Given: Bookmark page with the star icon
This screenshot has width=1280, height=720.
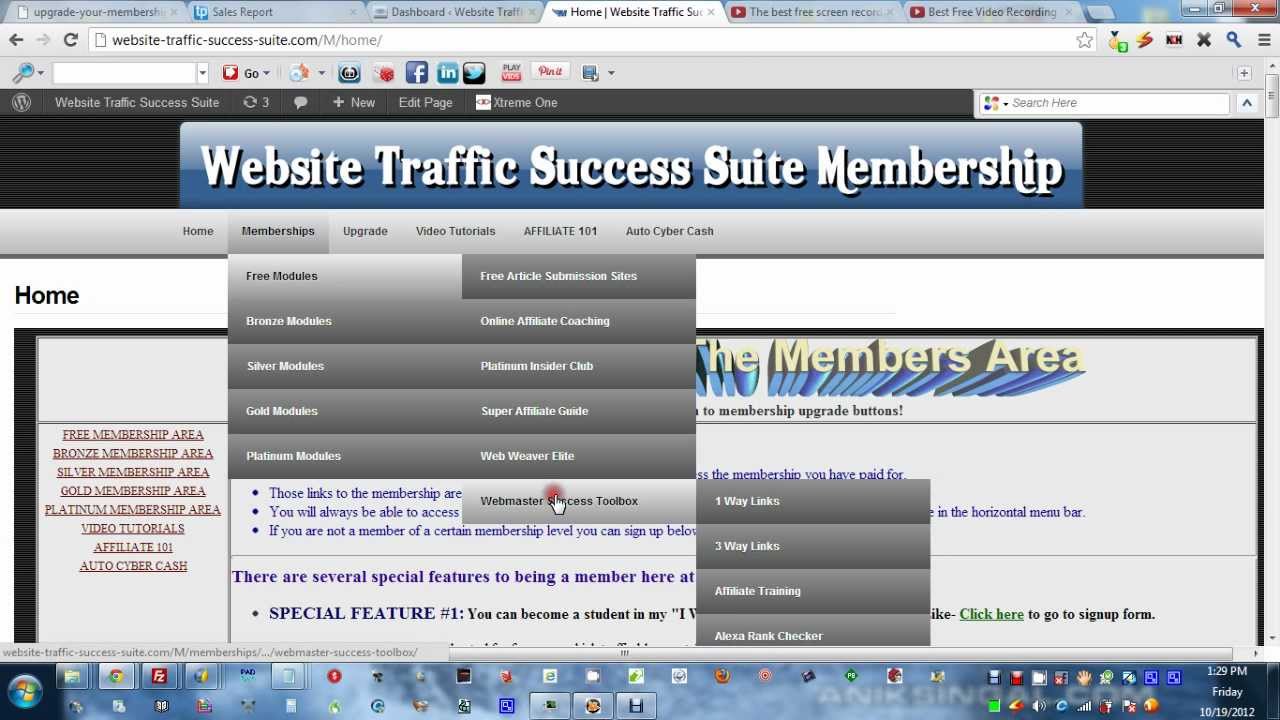Looking at the screenshot, I should (1085, 40).
